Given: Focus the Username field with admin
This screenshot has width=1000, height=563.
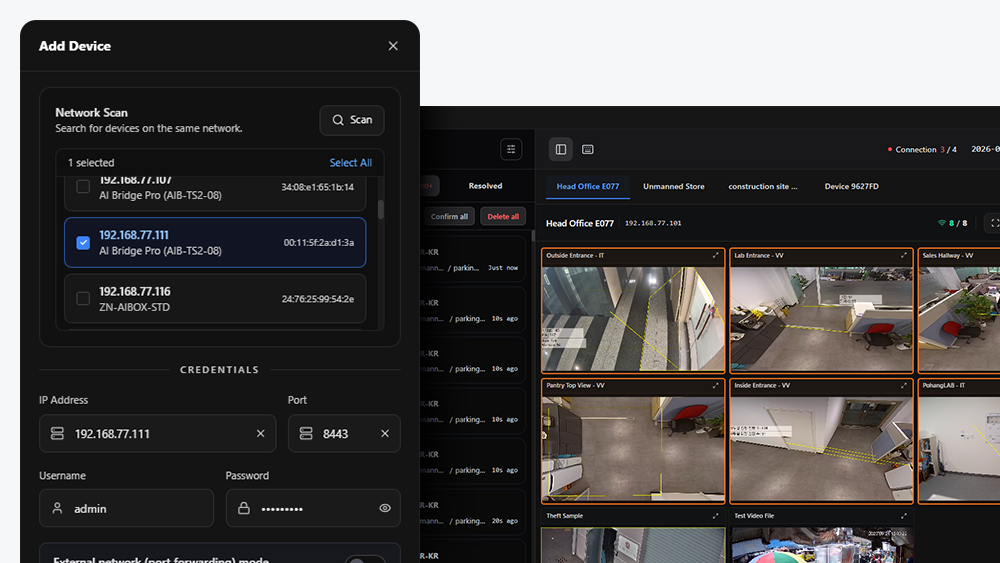Looking at the screenshot, I should 126,508.
